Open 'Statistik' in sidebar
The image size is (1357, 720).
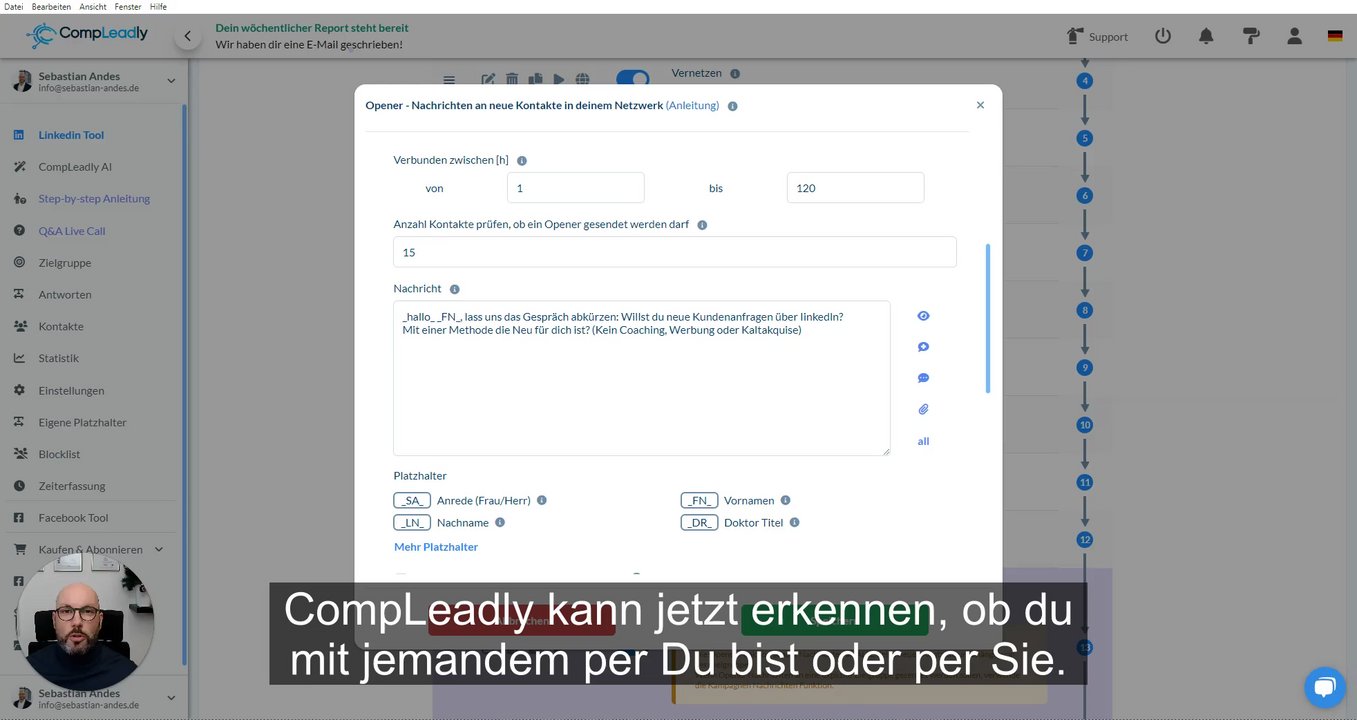click(58, 358)
